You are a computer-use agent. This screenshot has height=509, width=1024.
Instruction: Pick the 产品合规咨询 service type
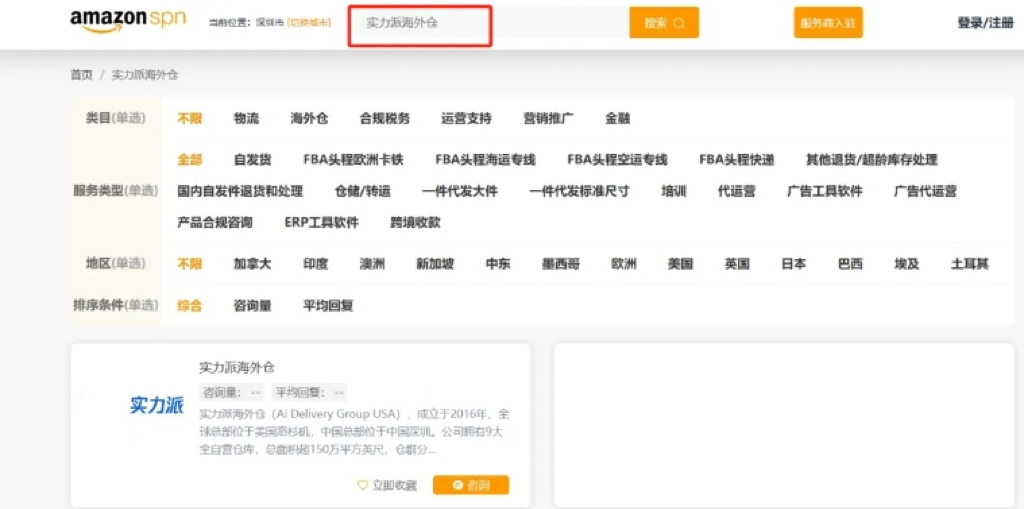215,222
